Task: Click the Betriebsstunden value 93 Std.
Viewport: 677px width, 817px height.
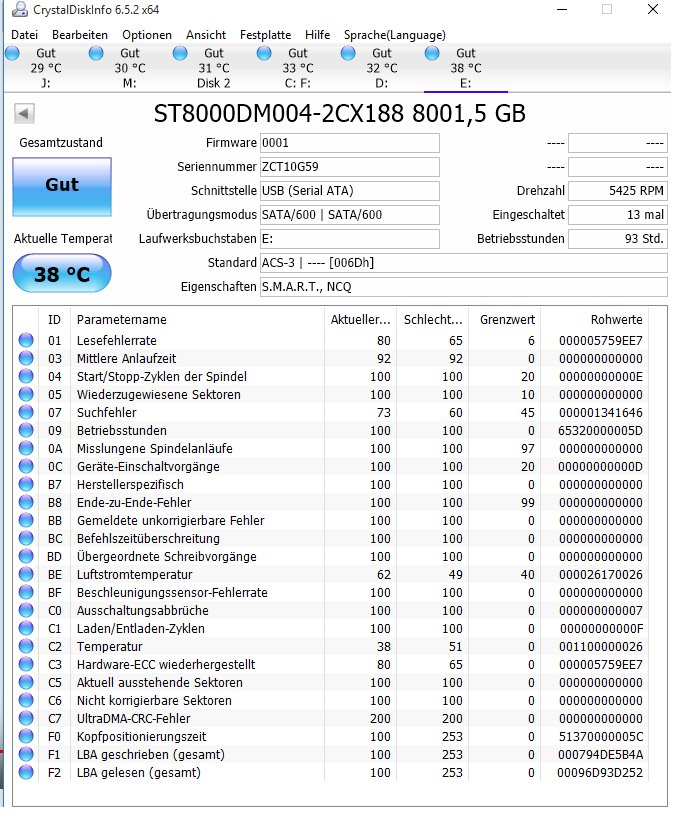Action: coord(618,239)
